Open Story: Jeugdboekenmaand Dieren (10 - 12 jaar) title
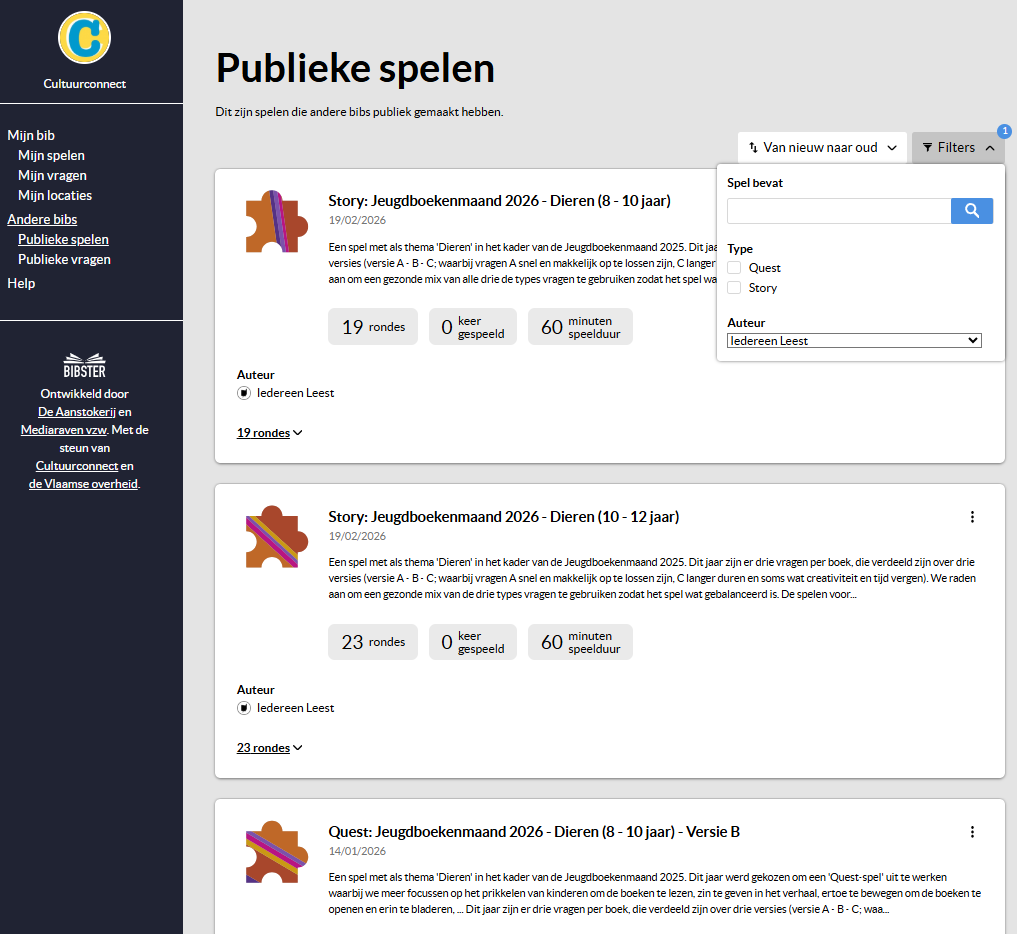The height and width of the screenshot is (934, 1017). point(503,517)
